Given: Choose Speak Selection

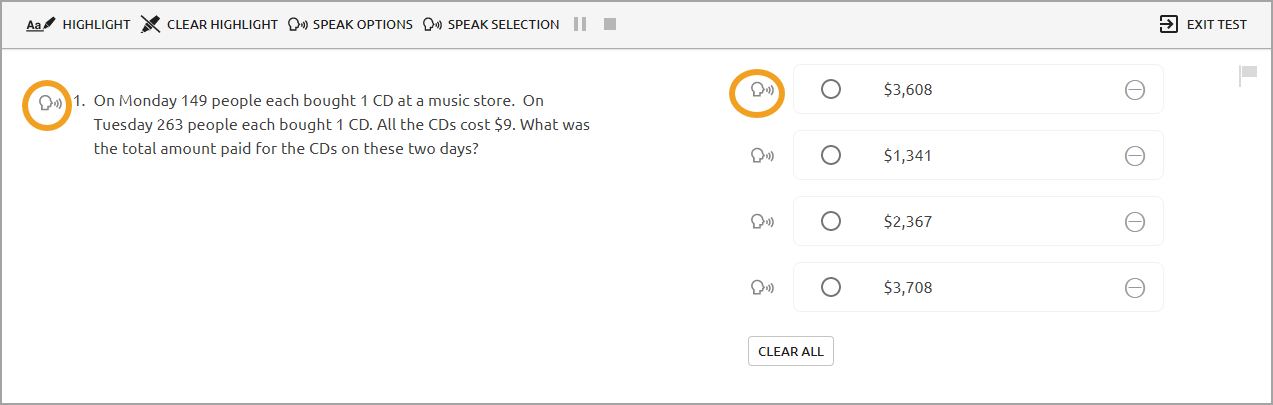Looking at the screenshot, I should (491, 24).
